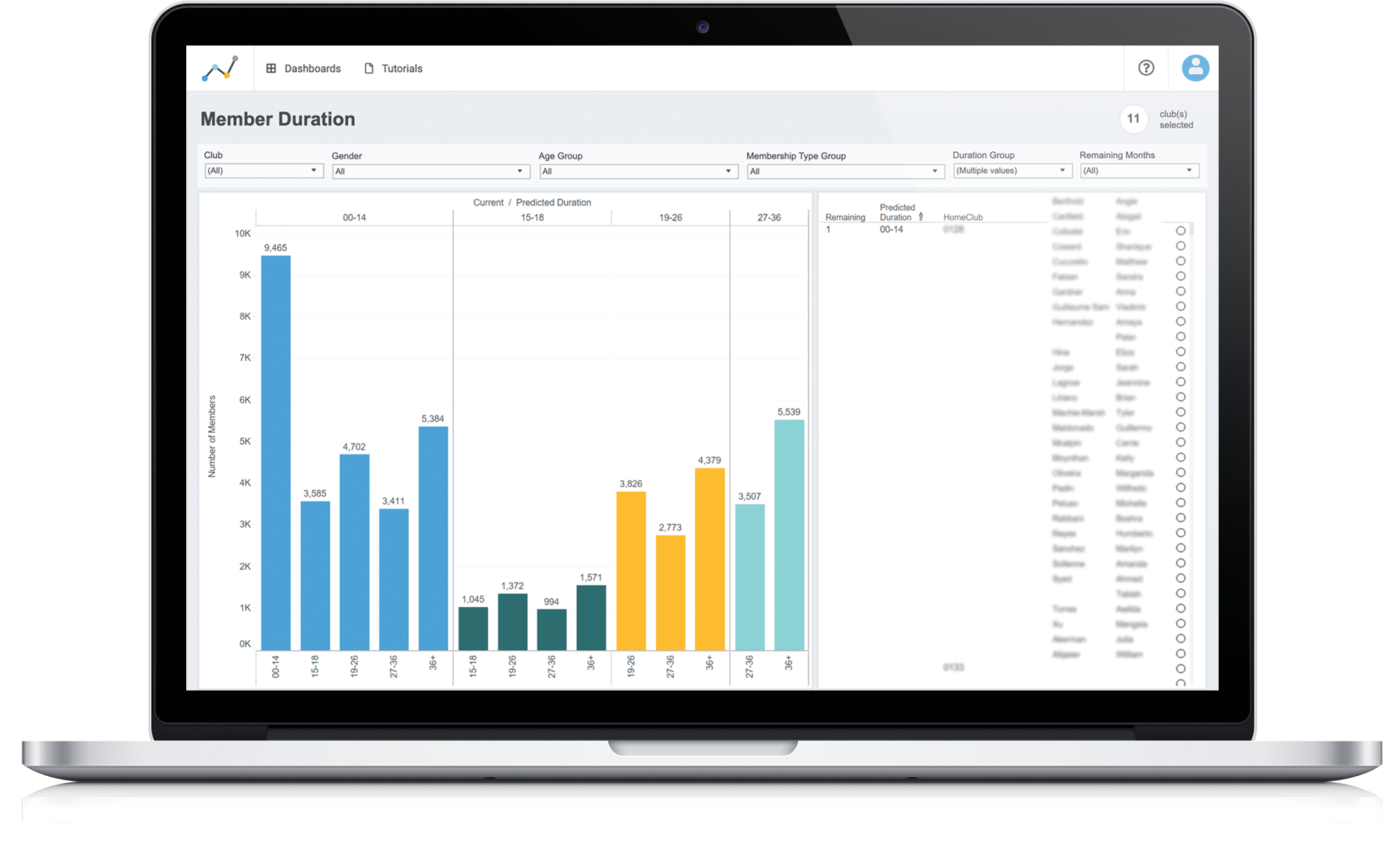
Task: Click the 15-18 chart column header
Action: click(x=532, y=218)
